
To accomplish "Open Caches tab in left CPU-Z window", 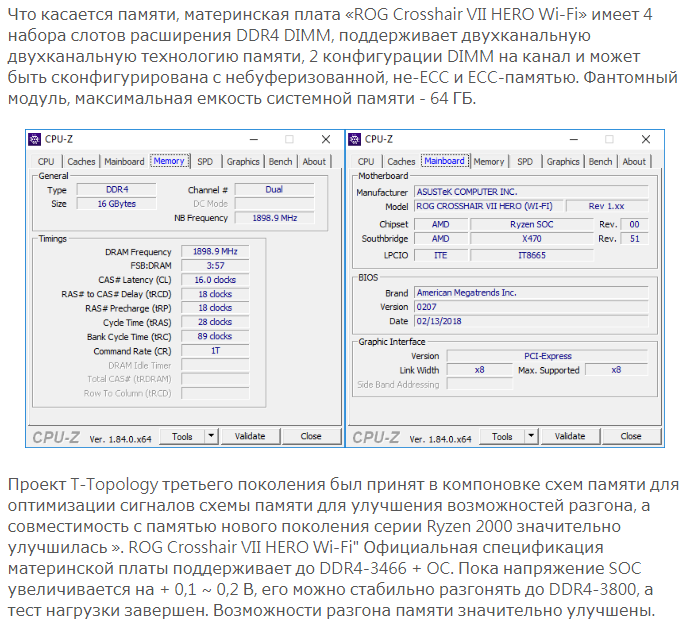I will point(81,162).
